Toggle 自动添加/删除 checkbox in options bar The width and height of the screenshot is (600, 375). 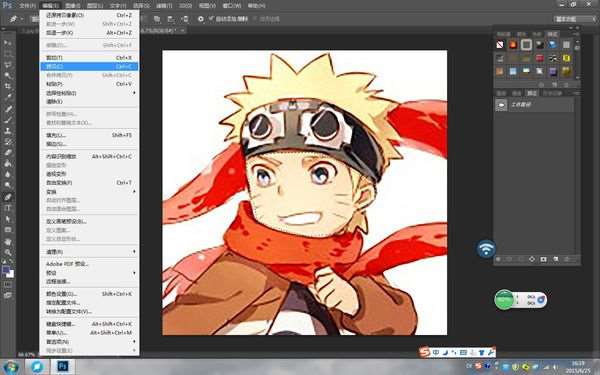click(212, 19)
